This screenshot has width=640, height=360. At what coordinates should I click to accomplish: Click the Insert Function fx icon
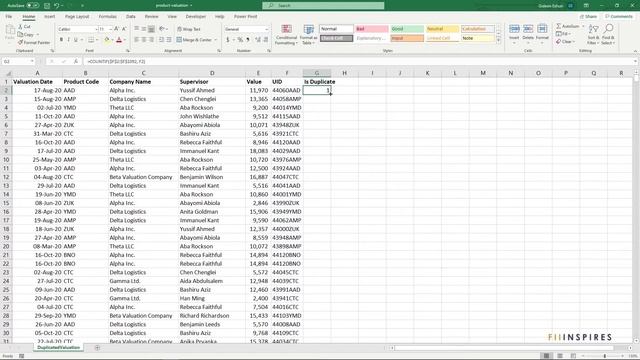[76, 61]
